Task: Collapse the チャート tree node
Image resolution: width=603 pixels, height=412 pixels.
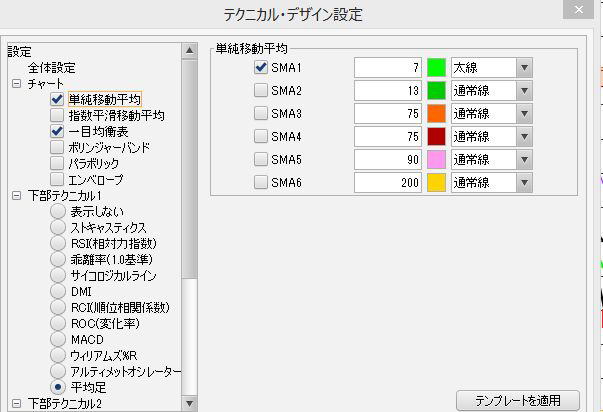Action: point(16,84)
